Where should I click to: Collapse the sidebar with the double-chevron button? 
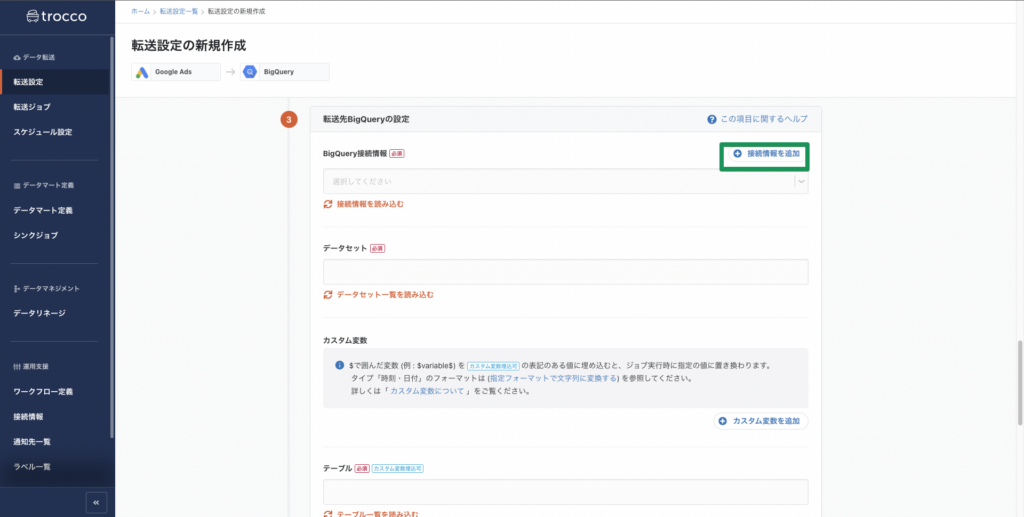[96, 502]
